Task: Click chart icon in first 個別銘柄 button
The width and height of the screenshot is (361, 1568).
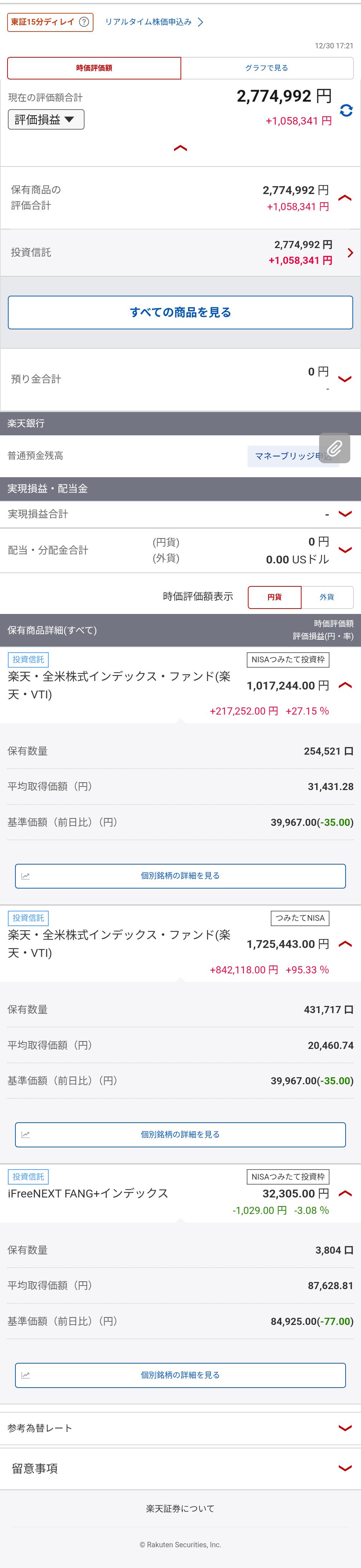Action: click(25, 876)
